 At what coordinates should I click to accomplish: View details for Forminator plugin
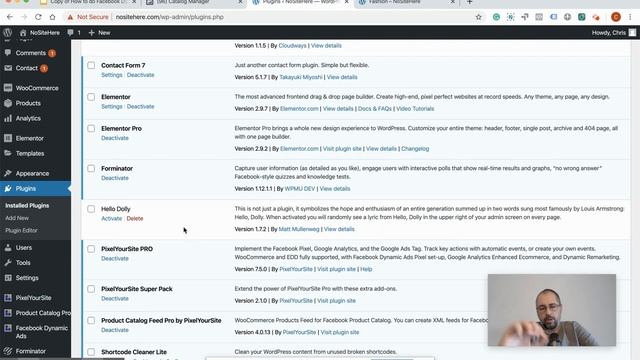pos(335,189)
